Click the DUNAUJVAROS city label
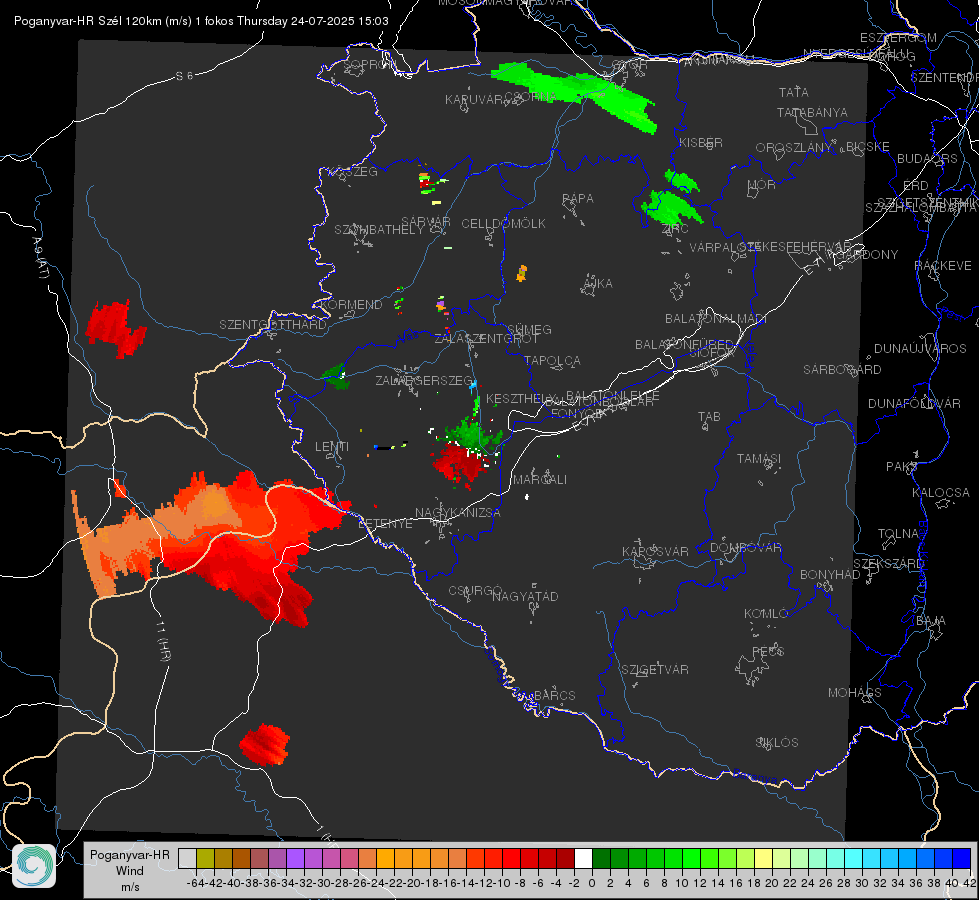The width and height of the screenshot is (979, 900). pos(920,349)
